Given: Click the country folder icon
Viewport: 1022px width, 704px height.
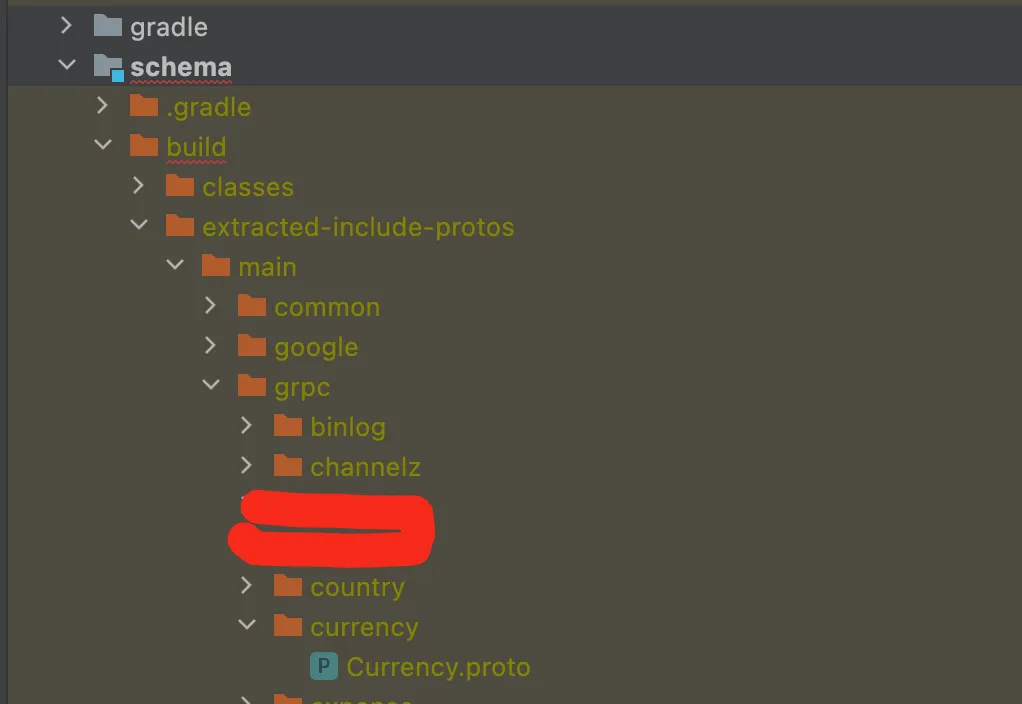Looking at the screenshot, I should coord(288,586).
